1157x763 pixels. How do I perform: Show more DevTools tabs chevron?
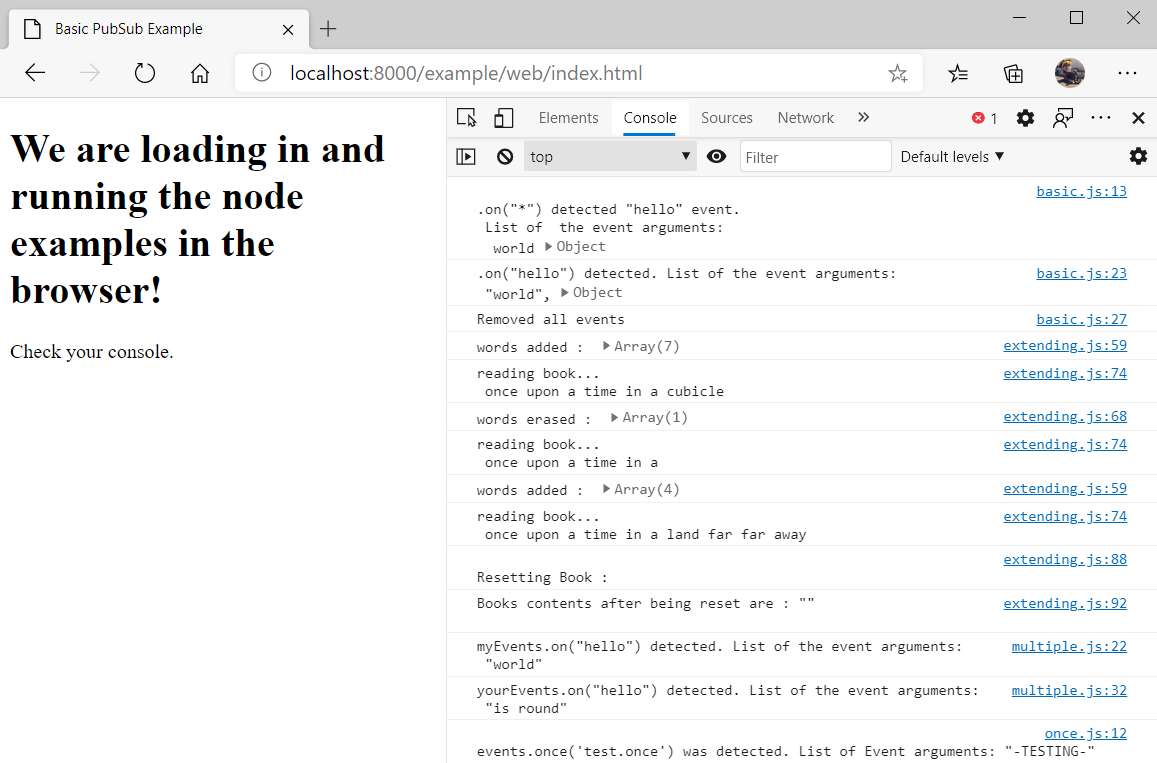[863, 117]
